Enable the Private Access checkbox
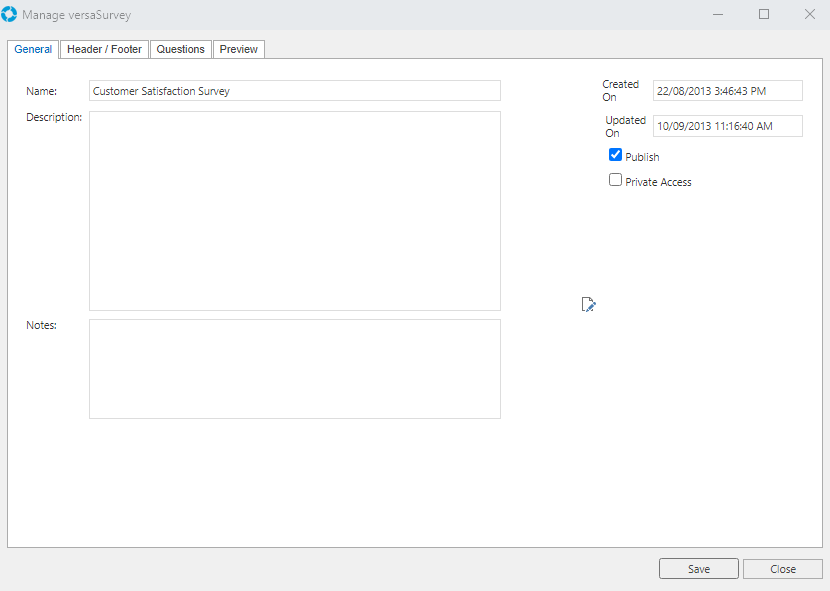 click(616, 180)
